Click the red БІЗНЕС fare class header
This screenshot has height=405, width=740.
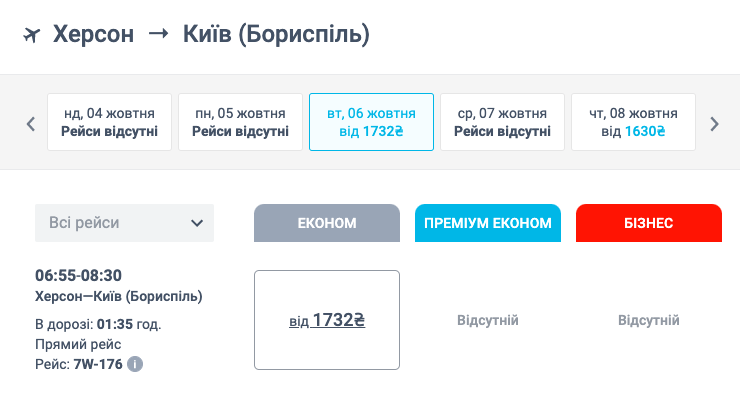click(649, 223)
